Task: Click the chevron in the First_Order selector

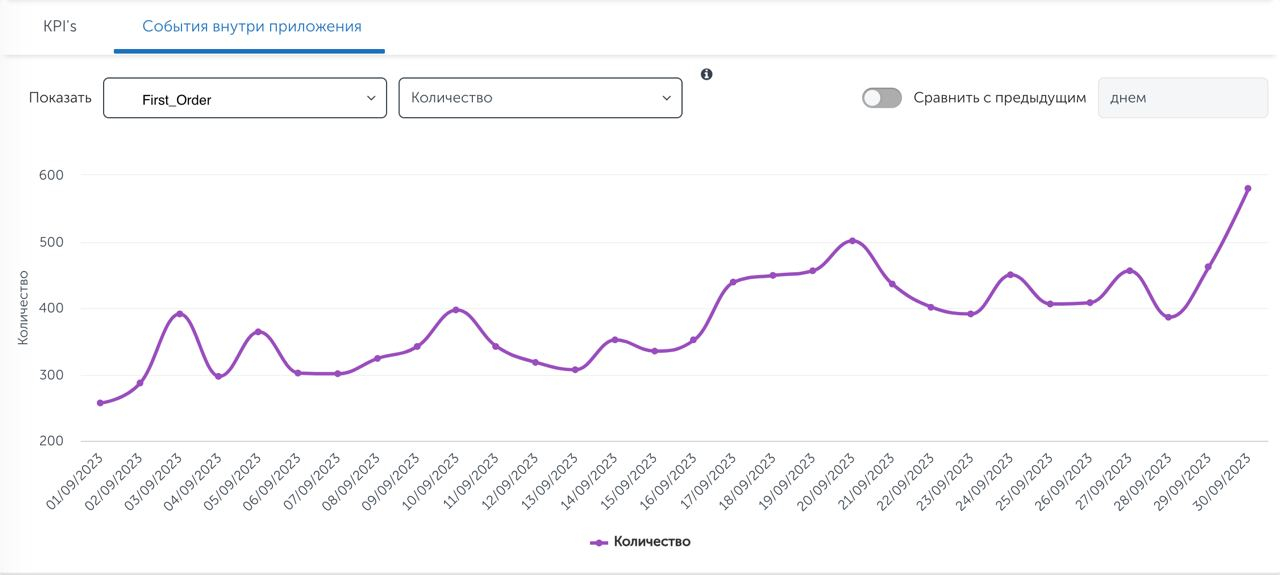Action: (371, 98)
